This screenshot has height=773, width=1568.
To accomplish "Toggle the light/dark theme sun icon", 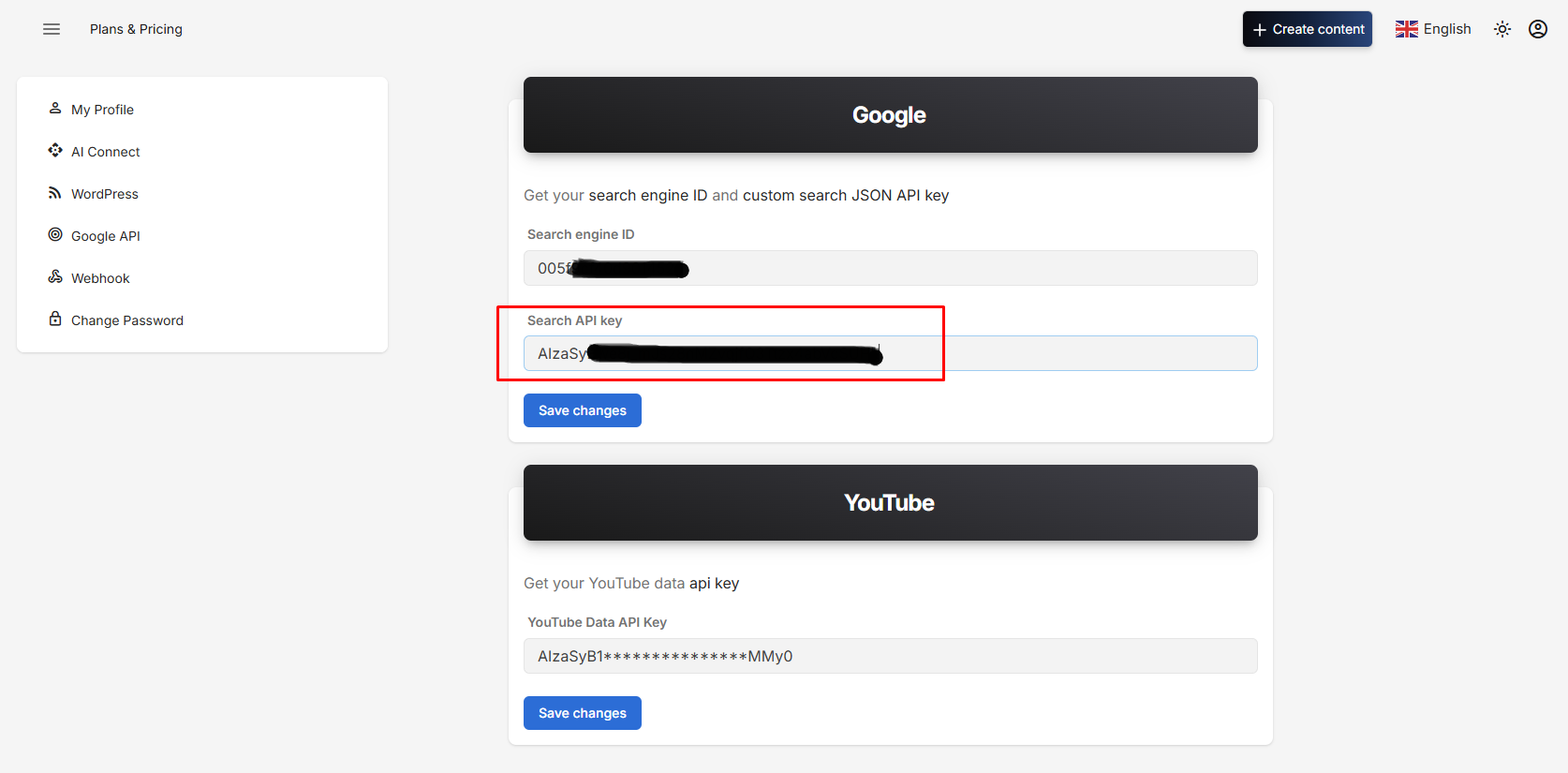I will (1502, 29).
